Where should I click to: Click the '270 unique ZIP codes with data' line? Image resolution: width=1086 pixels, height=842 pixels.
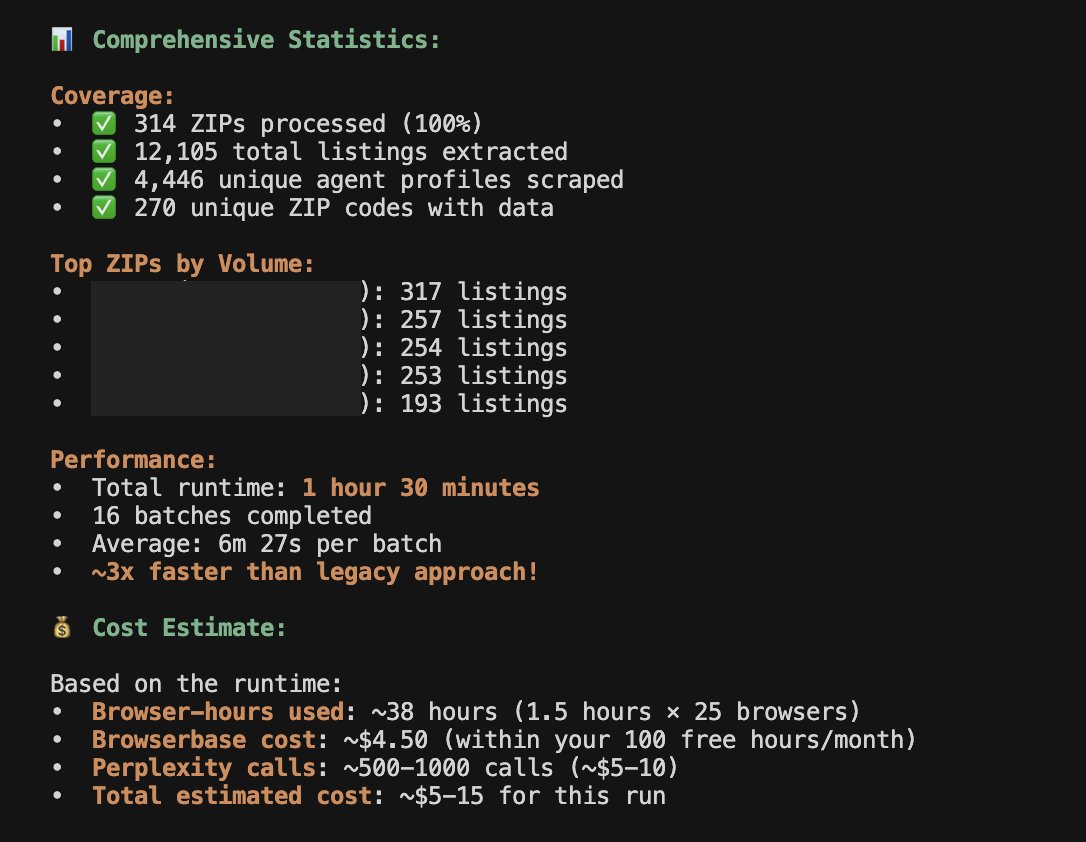coord(344,208)
